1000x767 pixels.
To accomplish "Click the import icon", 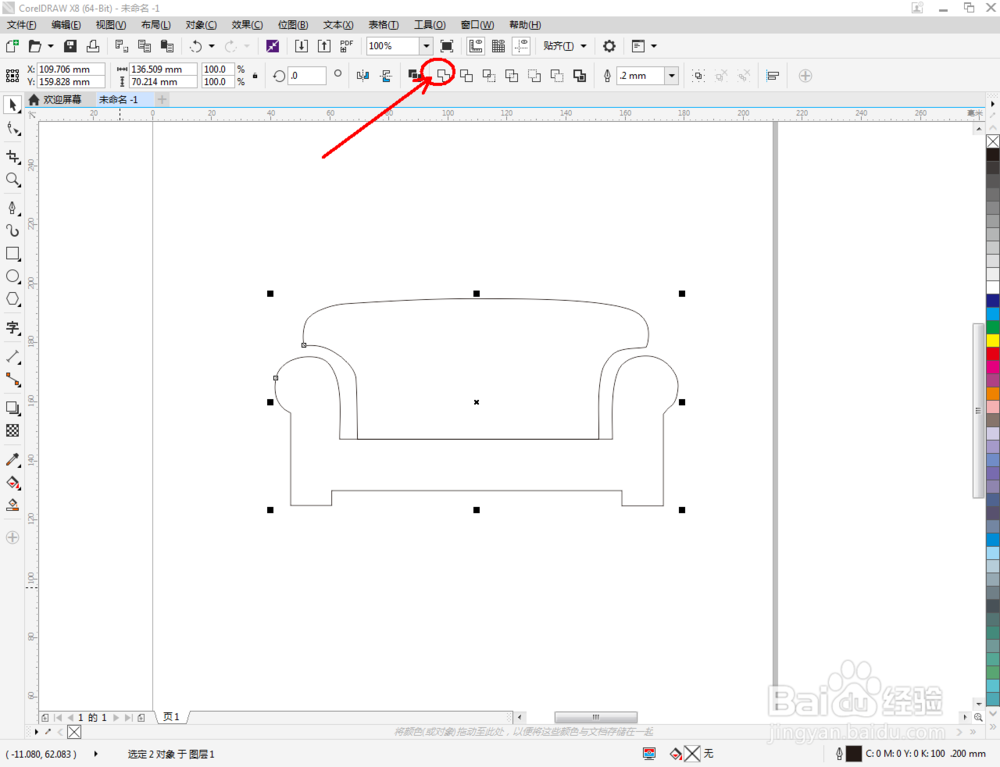I will 301,46.
